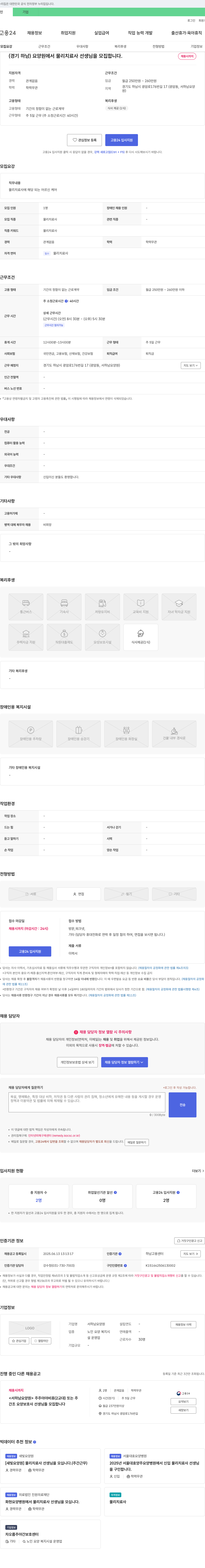
Task: Click the 채용시까지 status badge in header
Action: [187, 56]
